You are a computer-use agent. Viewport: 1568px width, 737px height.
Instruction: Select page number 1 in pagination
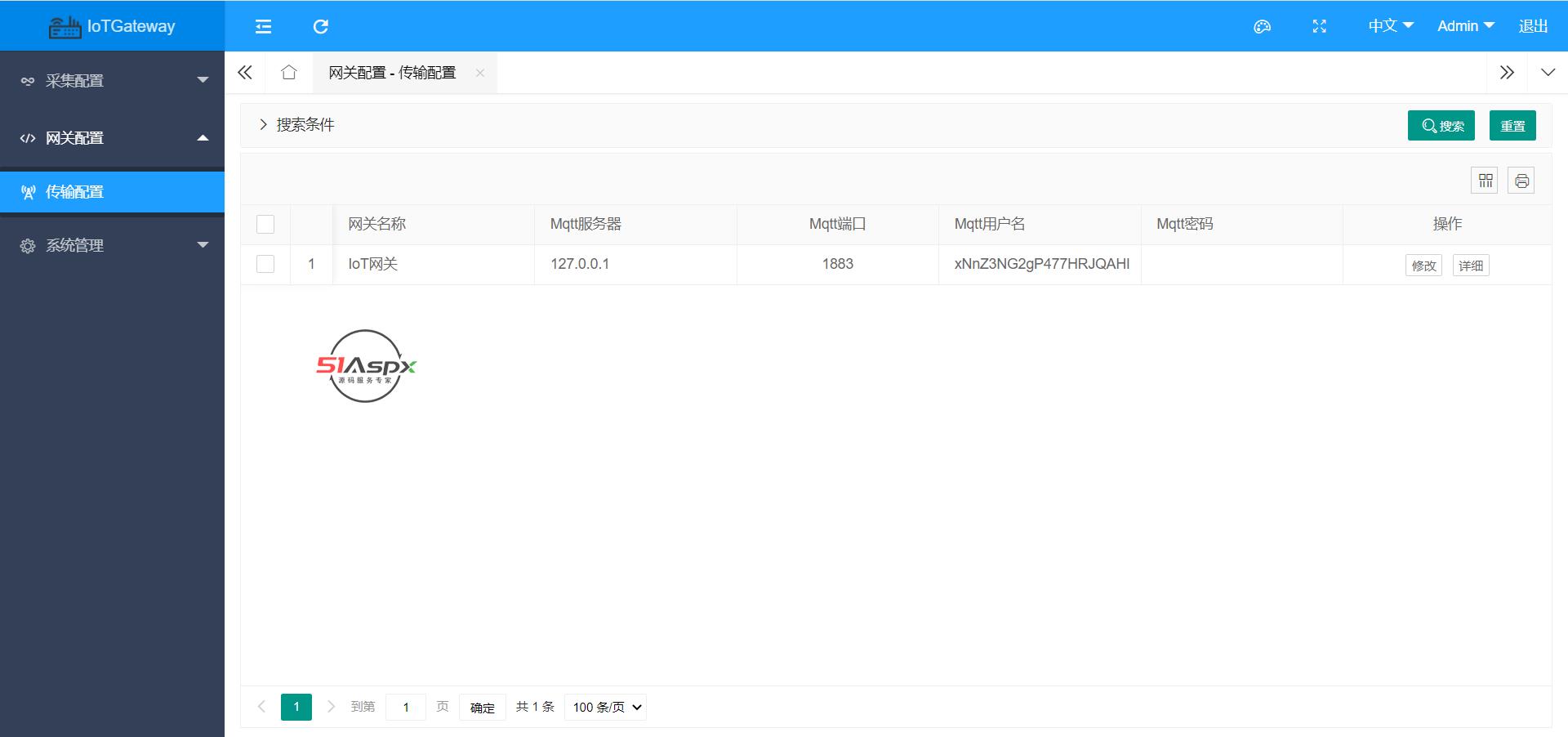tap(296, 707)
